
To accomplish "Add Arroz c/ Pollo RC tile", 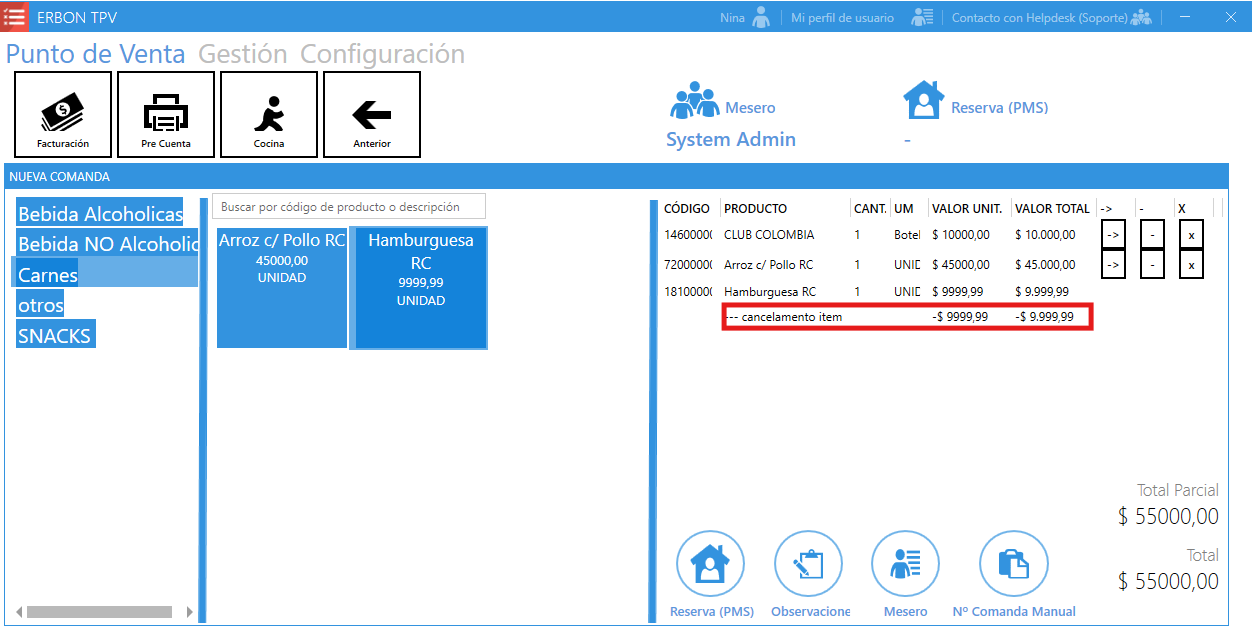I will pyautogui.click(x=282, y=288).
